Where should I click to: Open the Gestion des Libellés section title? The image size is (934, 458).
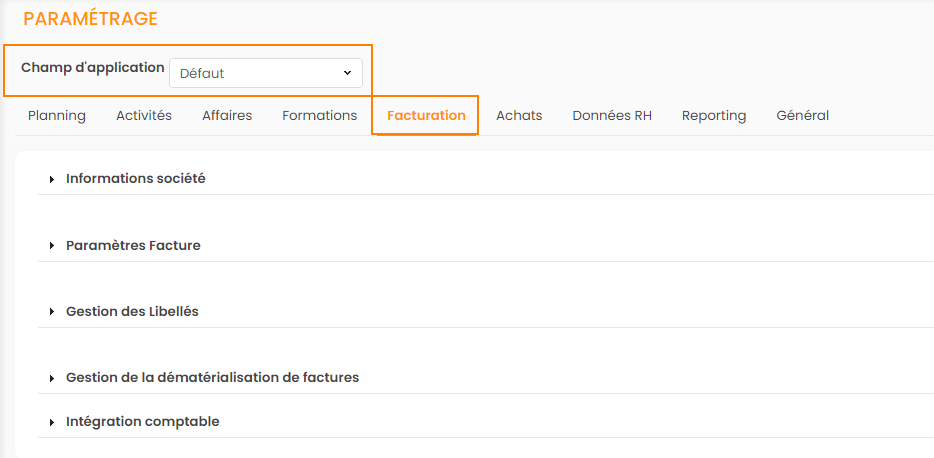(132, 311)
